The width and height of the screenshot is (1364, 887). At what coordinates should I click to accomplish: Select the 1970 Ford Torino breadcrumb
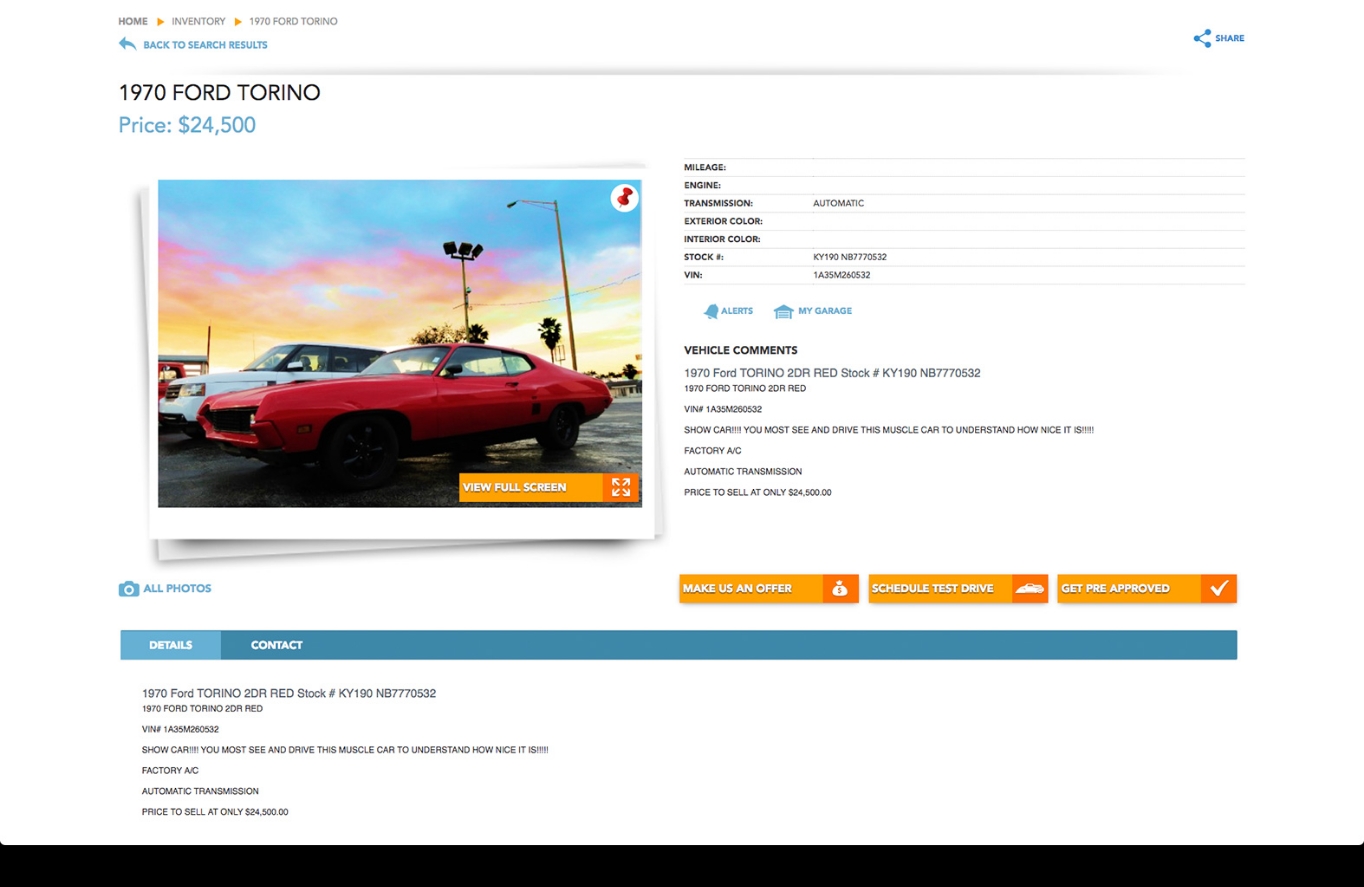pos(293,21)
